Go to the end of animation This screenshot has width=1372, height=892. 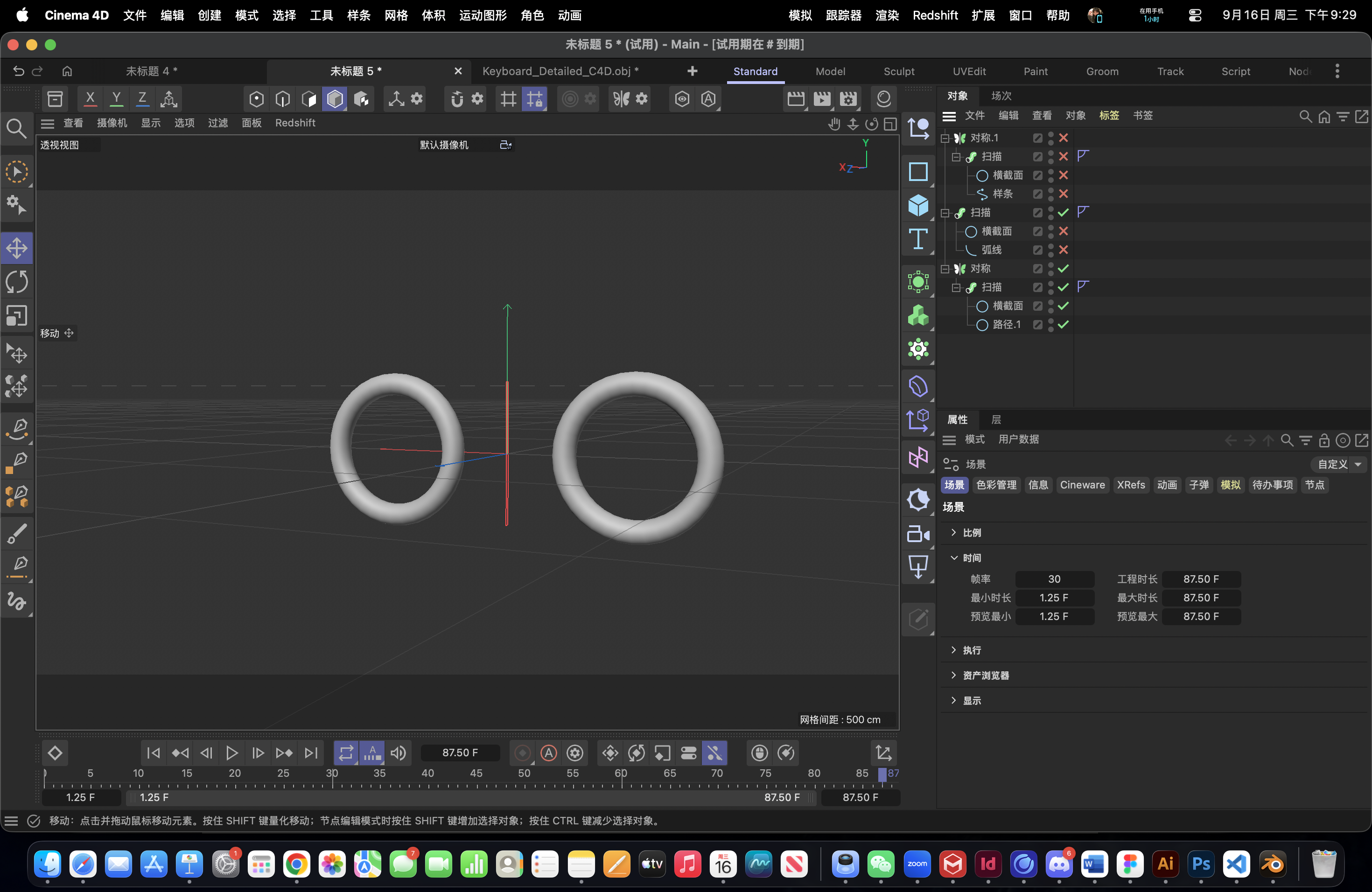point(311,753)
